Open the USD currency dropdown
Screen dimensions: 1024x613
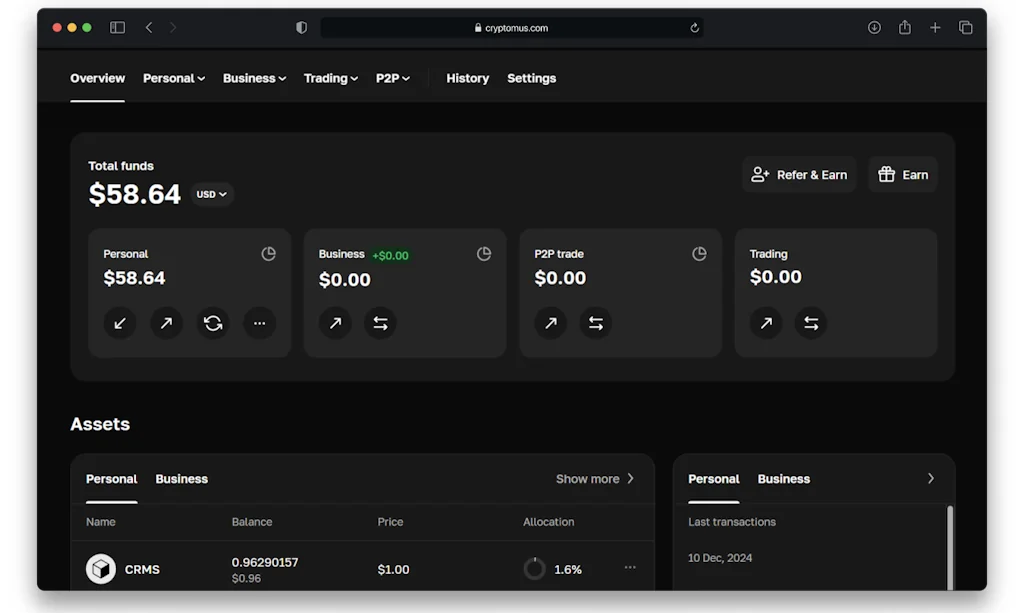point(211,194)
